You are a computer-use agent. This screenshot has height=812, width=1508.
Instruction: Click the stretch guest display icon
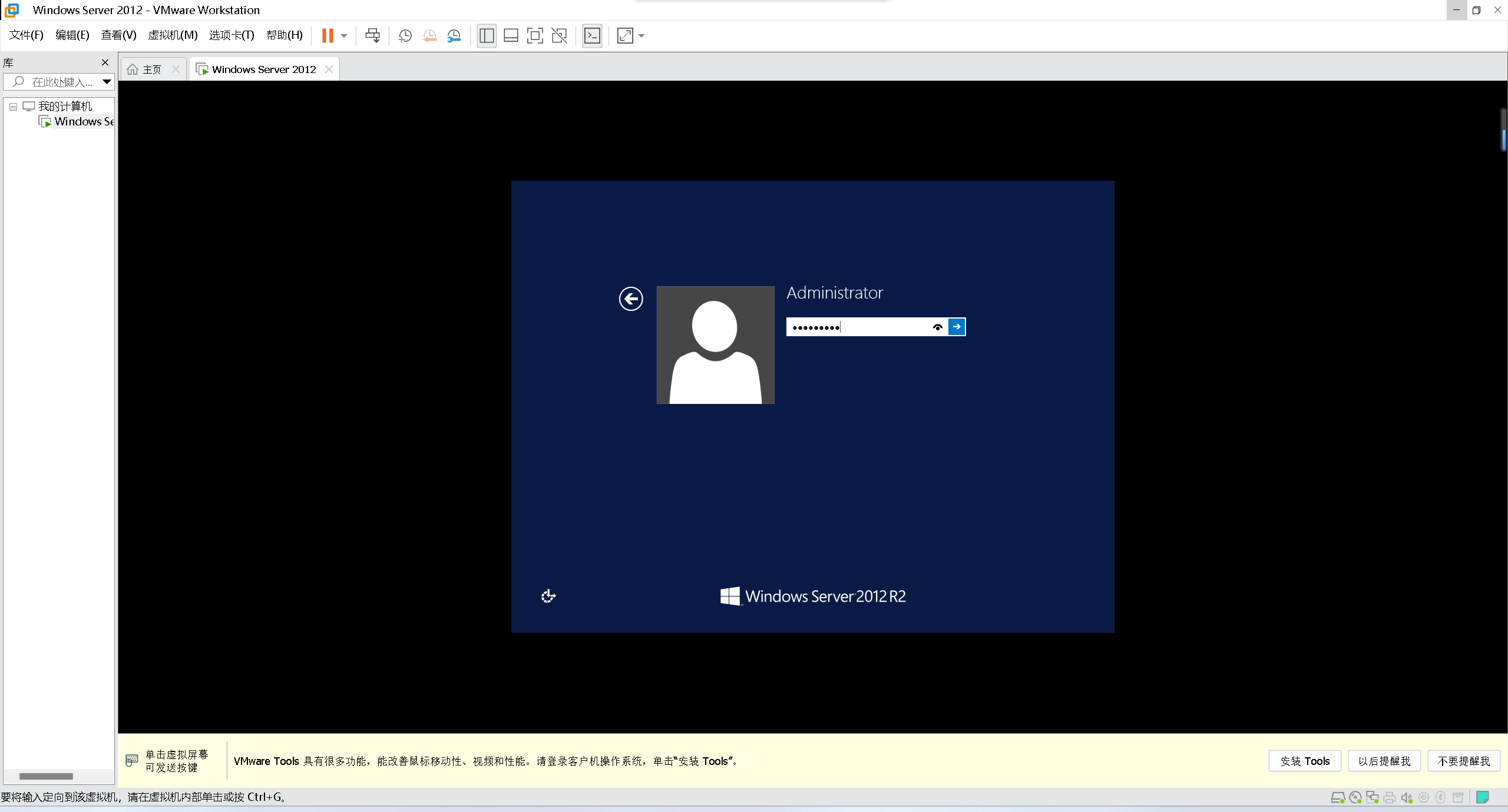[625, 36]
